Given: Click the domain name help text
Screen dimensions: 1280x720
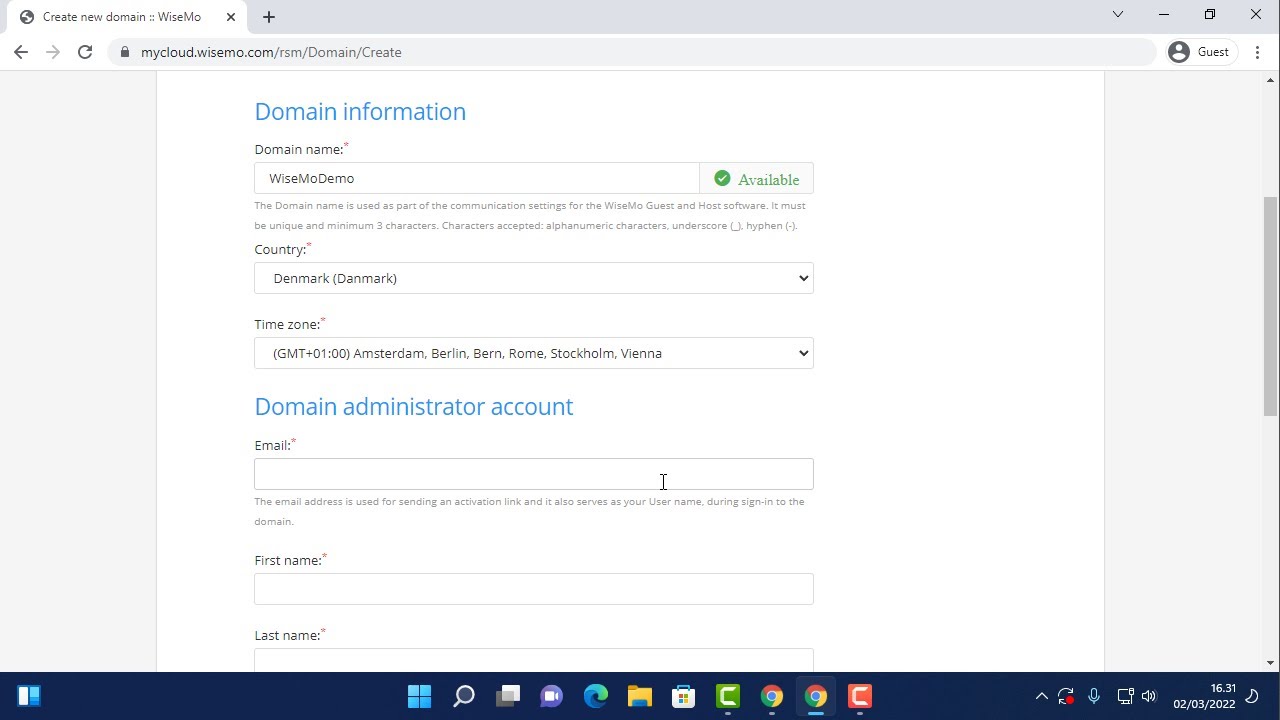Looking at the screenshot, I should click(x=530, y=215).
